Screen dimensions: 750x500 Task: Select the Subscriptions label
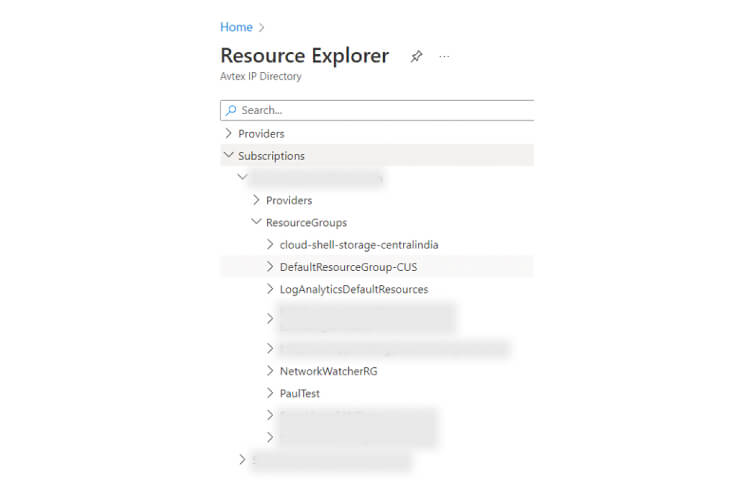coord(271,156)
